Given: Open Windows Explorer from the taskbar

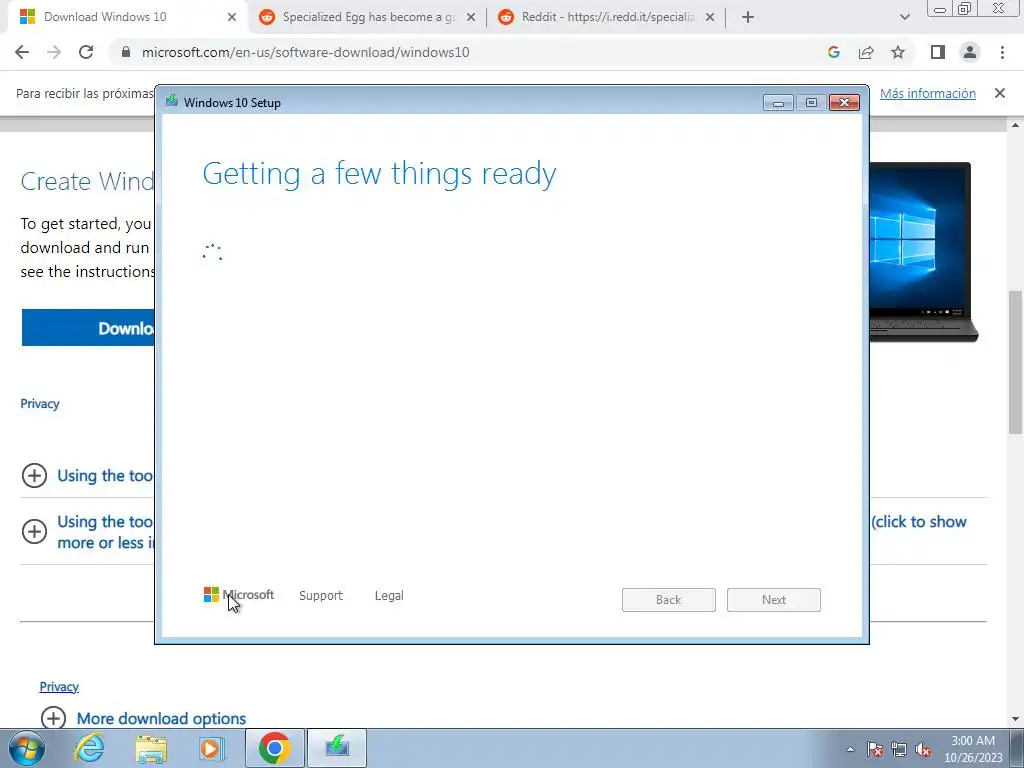Looking at the screenshot, I should click(151, 749).
